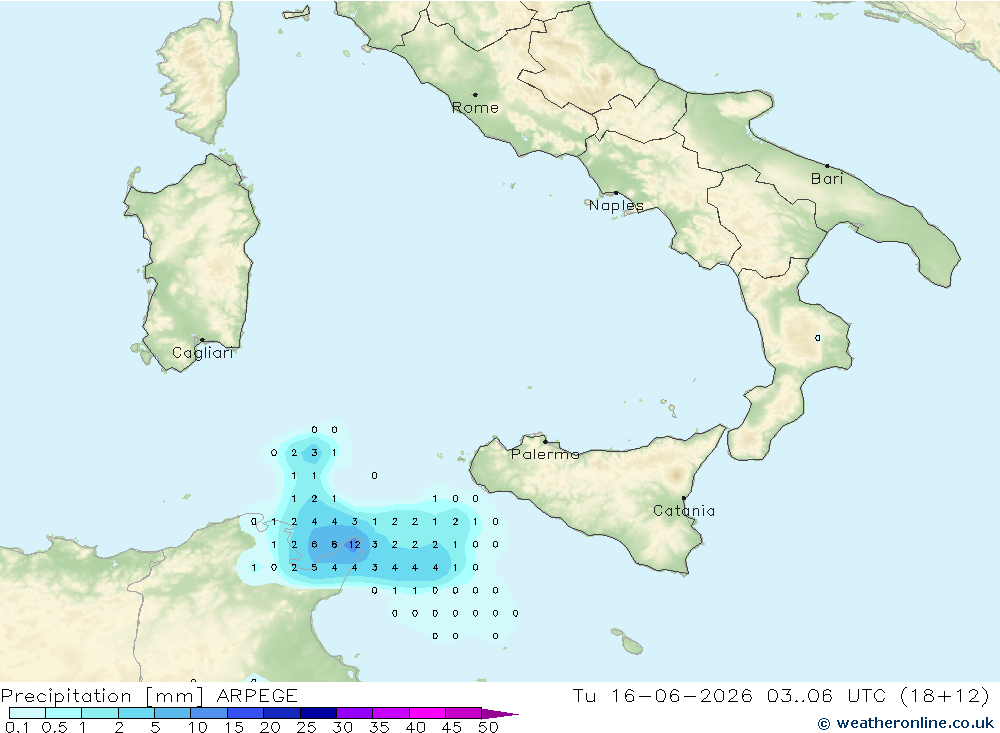Select the 10–15 mm legend swatch
The image size is (1000, 733).
(x=209, y=713)
